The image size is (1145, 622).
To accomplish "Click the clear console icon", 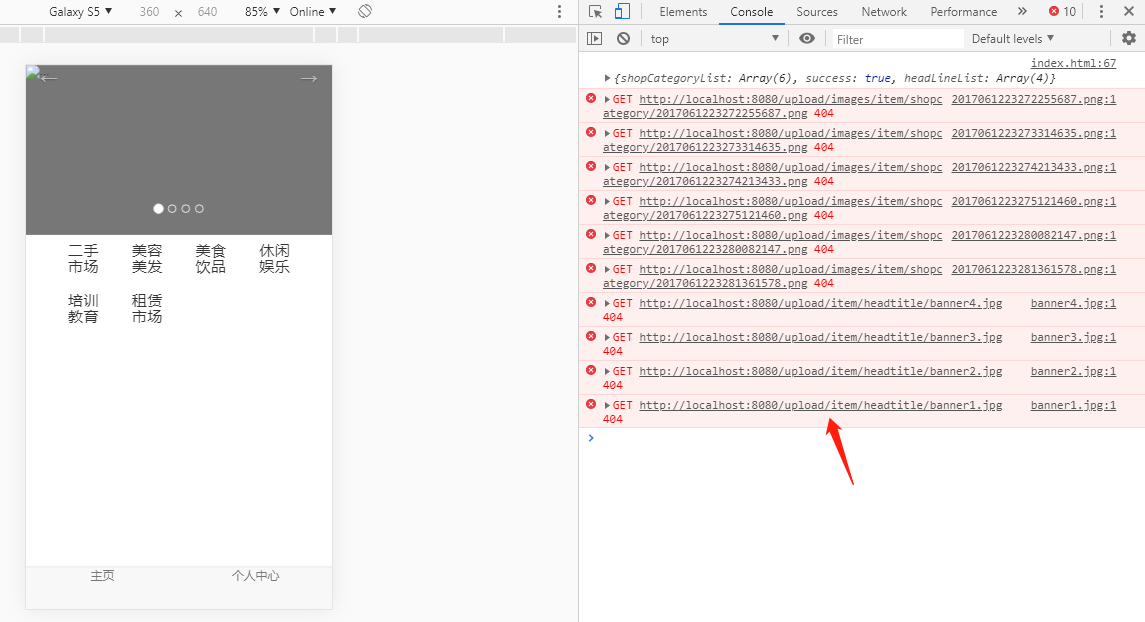I will pos(623,39).
